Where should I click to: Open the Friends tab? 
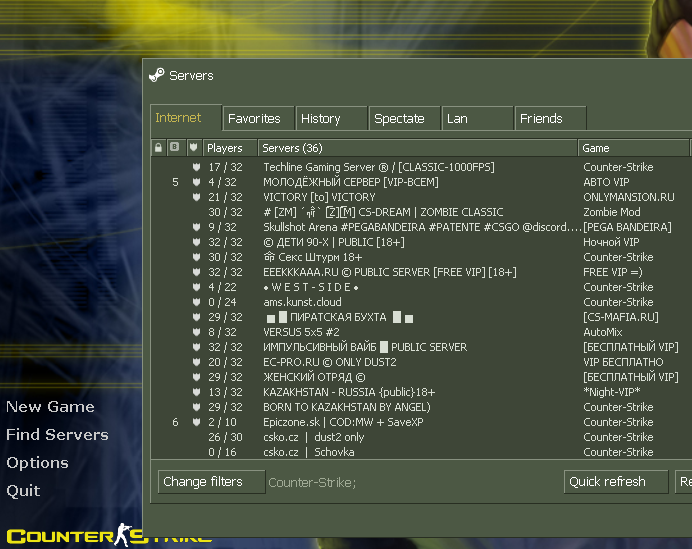pyautogui.click(x=551, y=118)
